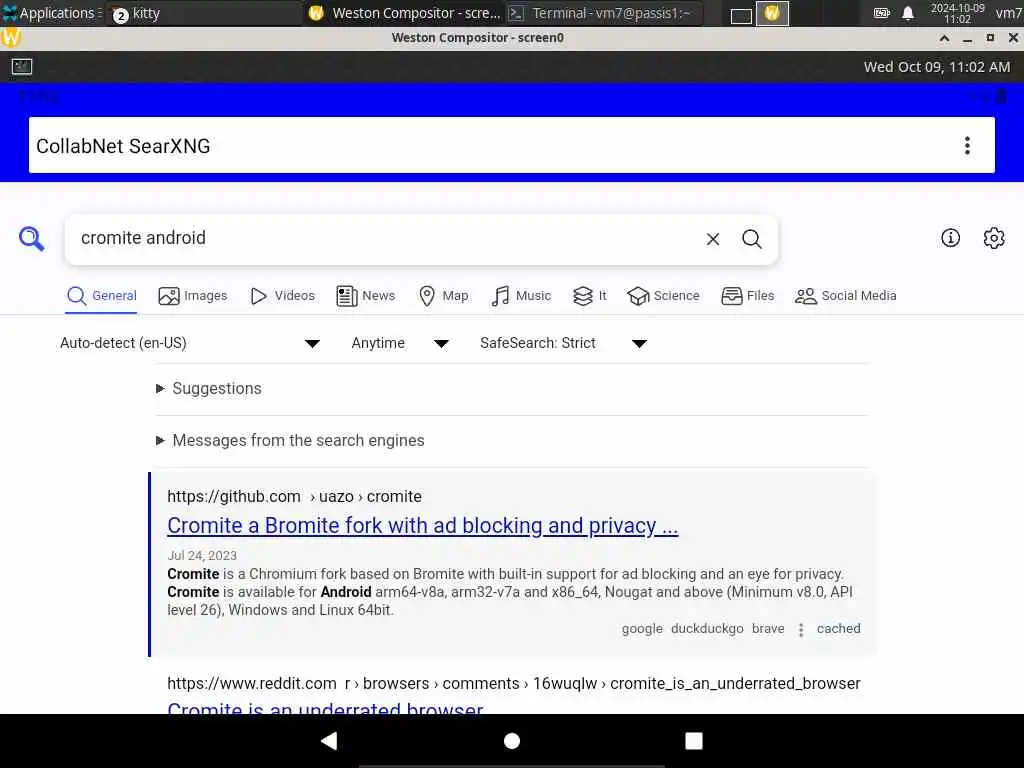Viewport: 1024px width, 768px height.
Task: Submit search with magnifier button
Action: coord(752,239)
